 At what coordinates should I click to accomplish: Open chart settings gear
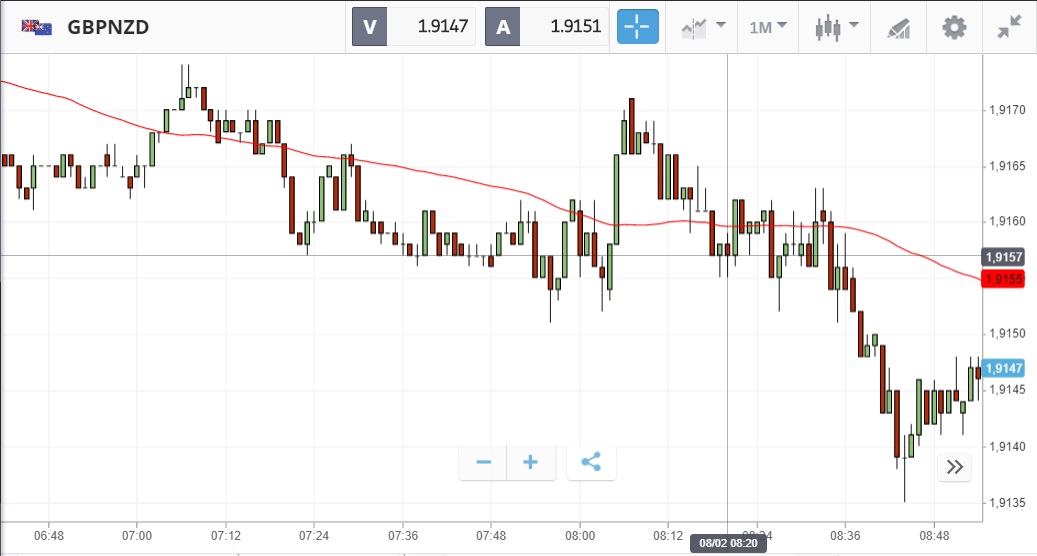point(955,27)
